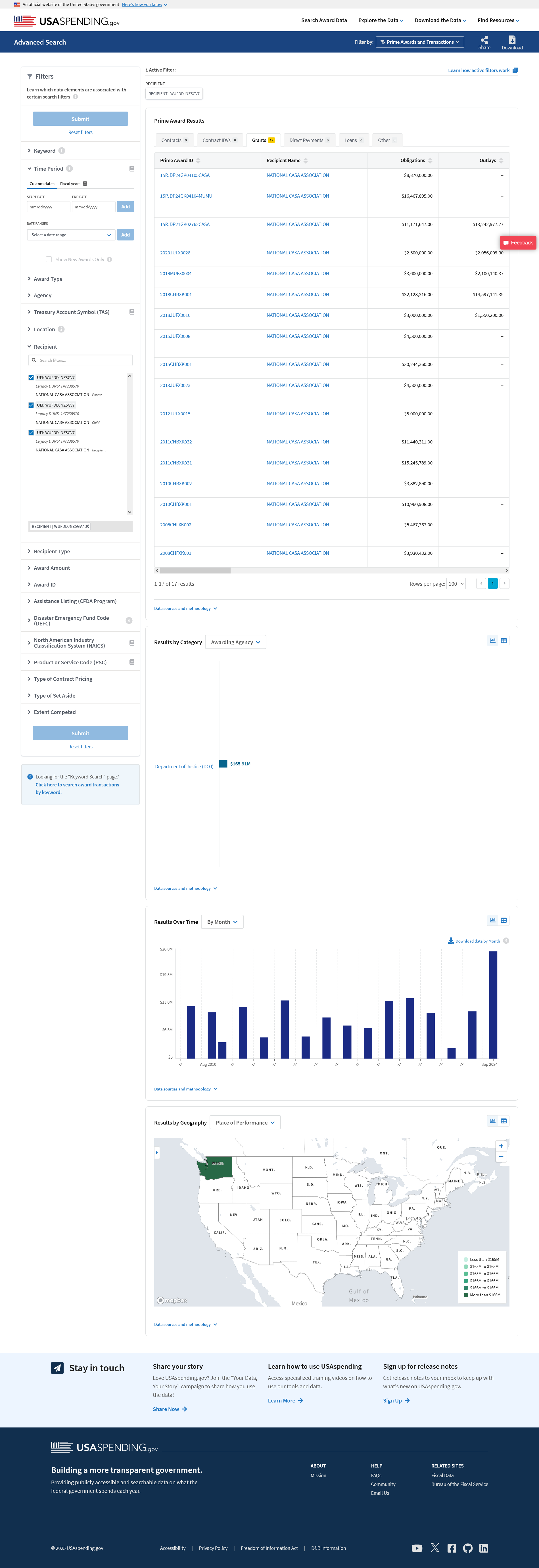Open award 15PJDP24GK04105CASA link
Viewport: 539px width, 1568px height.
pos(185,175)
